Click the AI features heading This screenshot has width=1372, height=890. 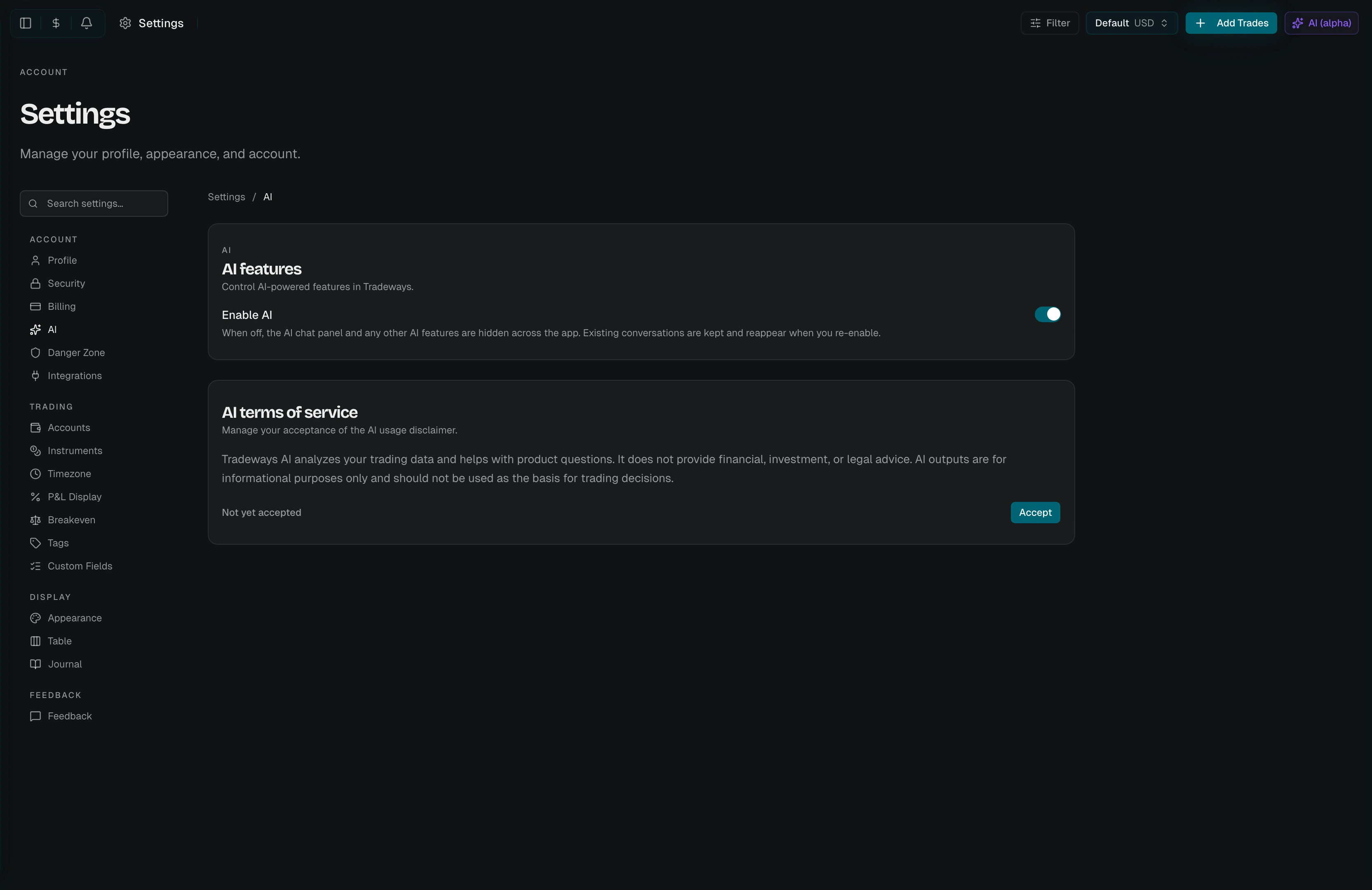pos(261,269)
